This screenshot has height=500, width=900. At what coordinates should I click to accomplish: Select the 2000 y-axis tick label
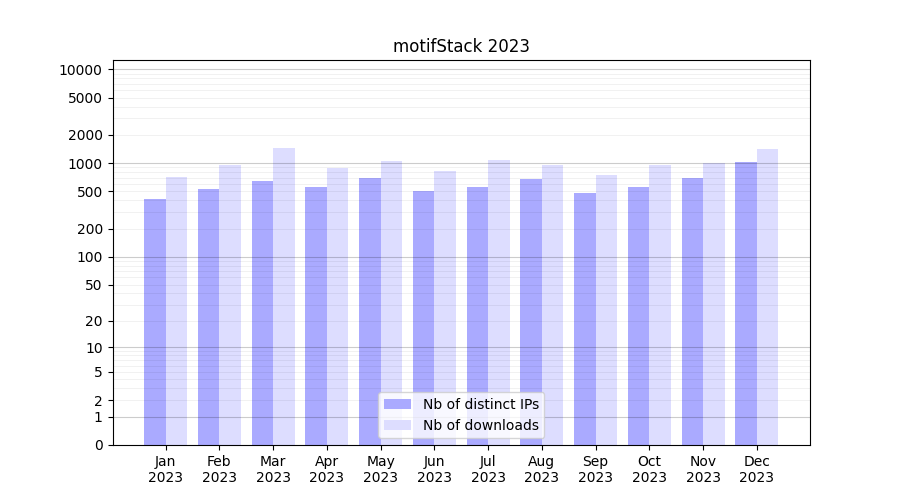click(x=85, y=135)
